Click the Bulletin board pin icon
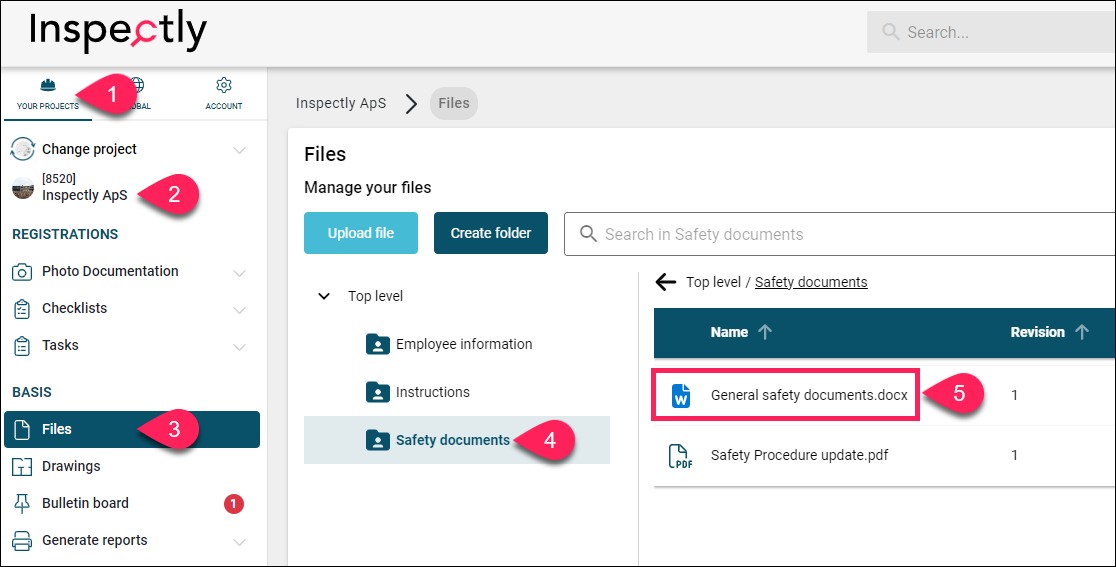The image size is (1116, 567). pos(22,504)
